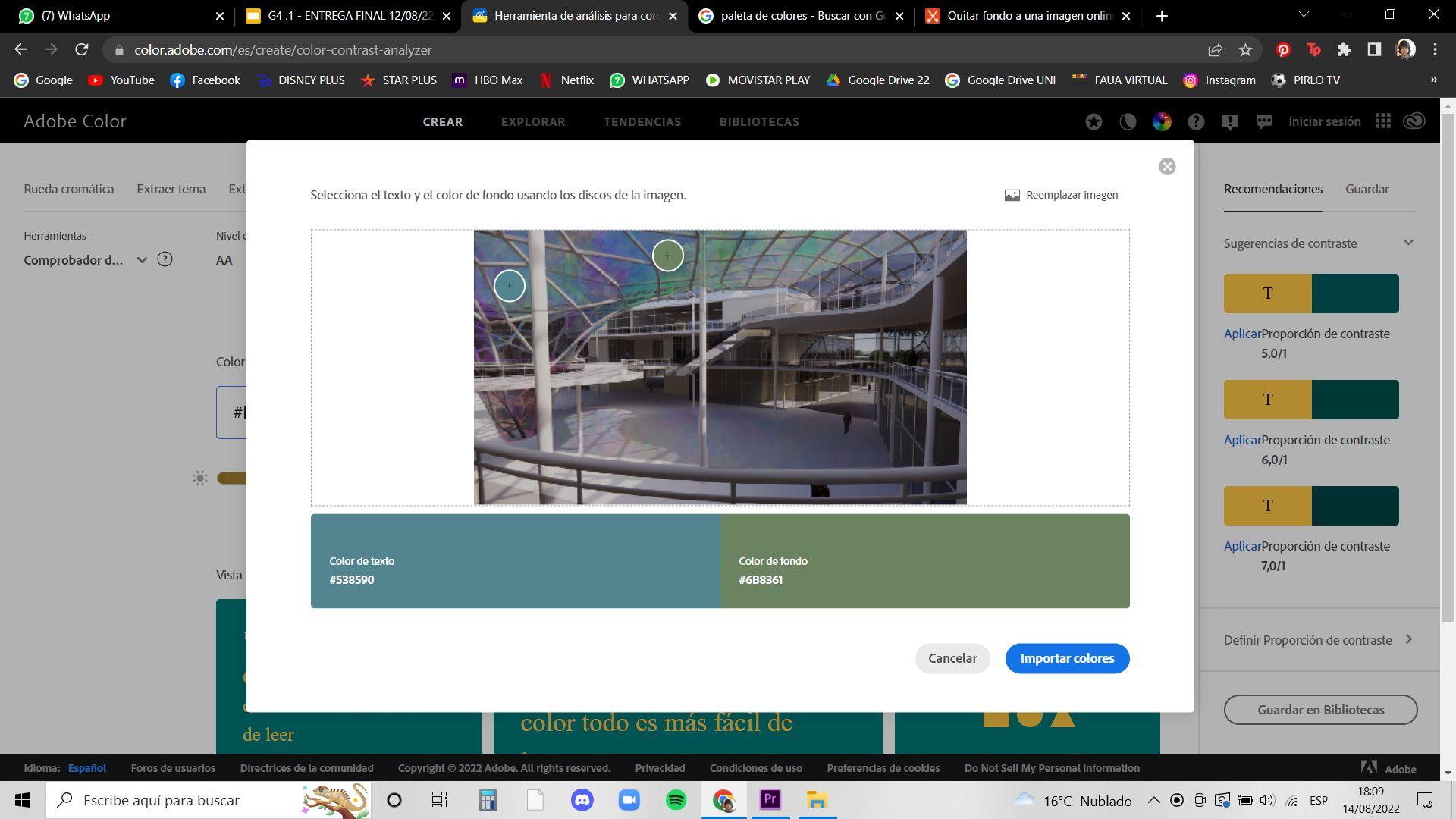Close the image color picker dialog
This screenshot has height=819, width=1456.
pyautogui.click(x=1167, y=167)
